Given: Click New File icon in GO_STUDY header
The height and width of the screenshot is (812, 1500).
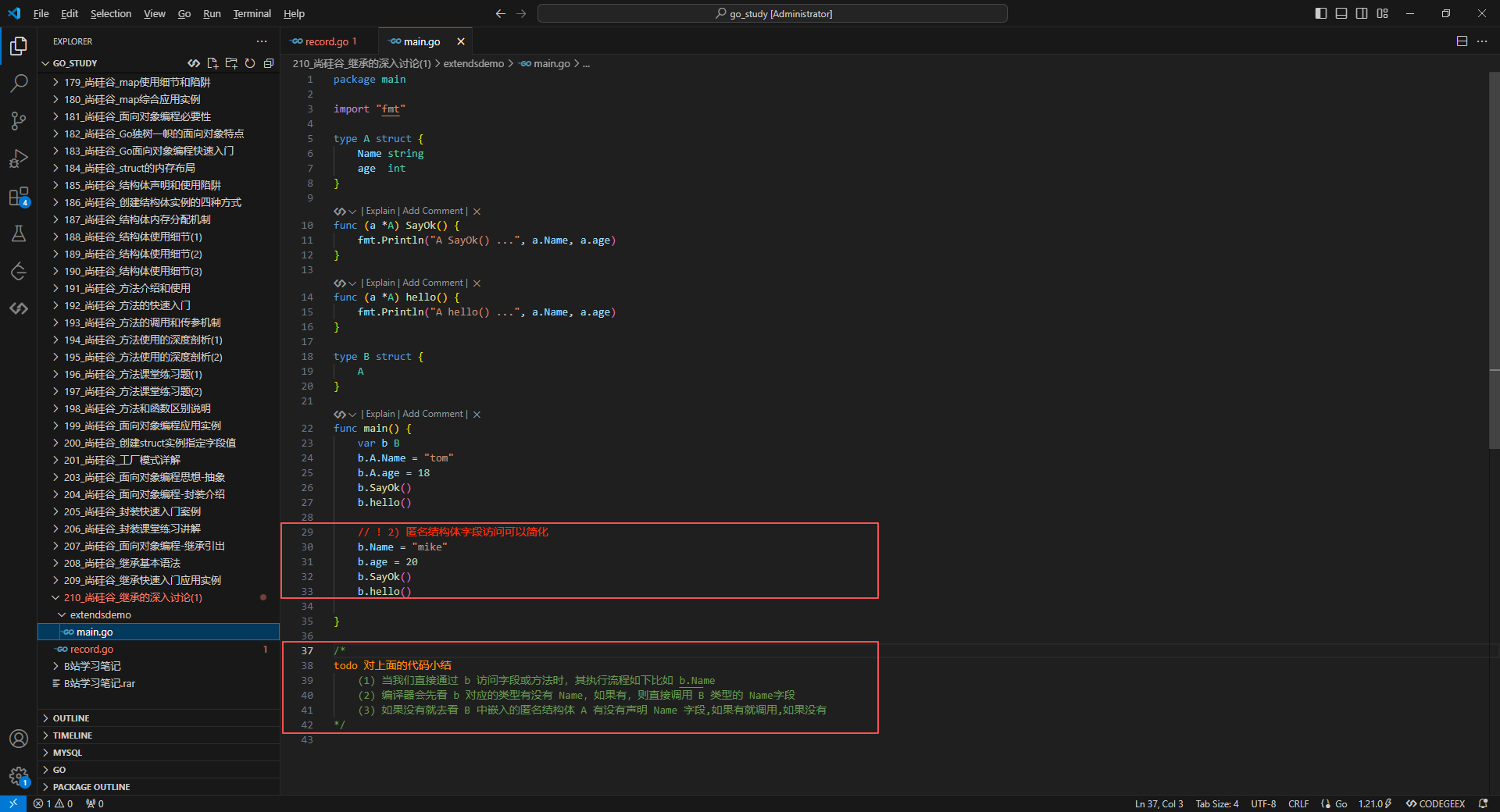Looking at the screenshot, I should tap(212, 63).
